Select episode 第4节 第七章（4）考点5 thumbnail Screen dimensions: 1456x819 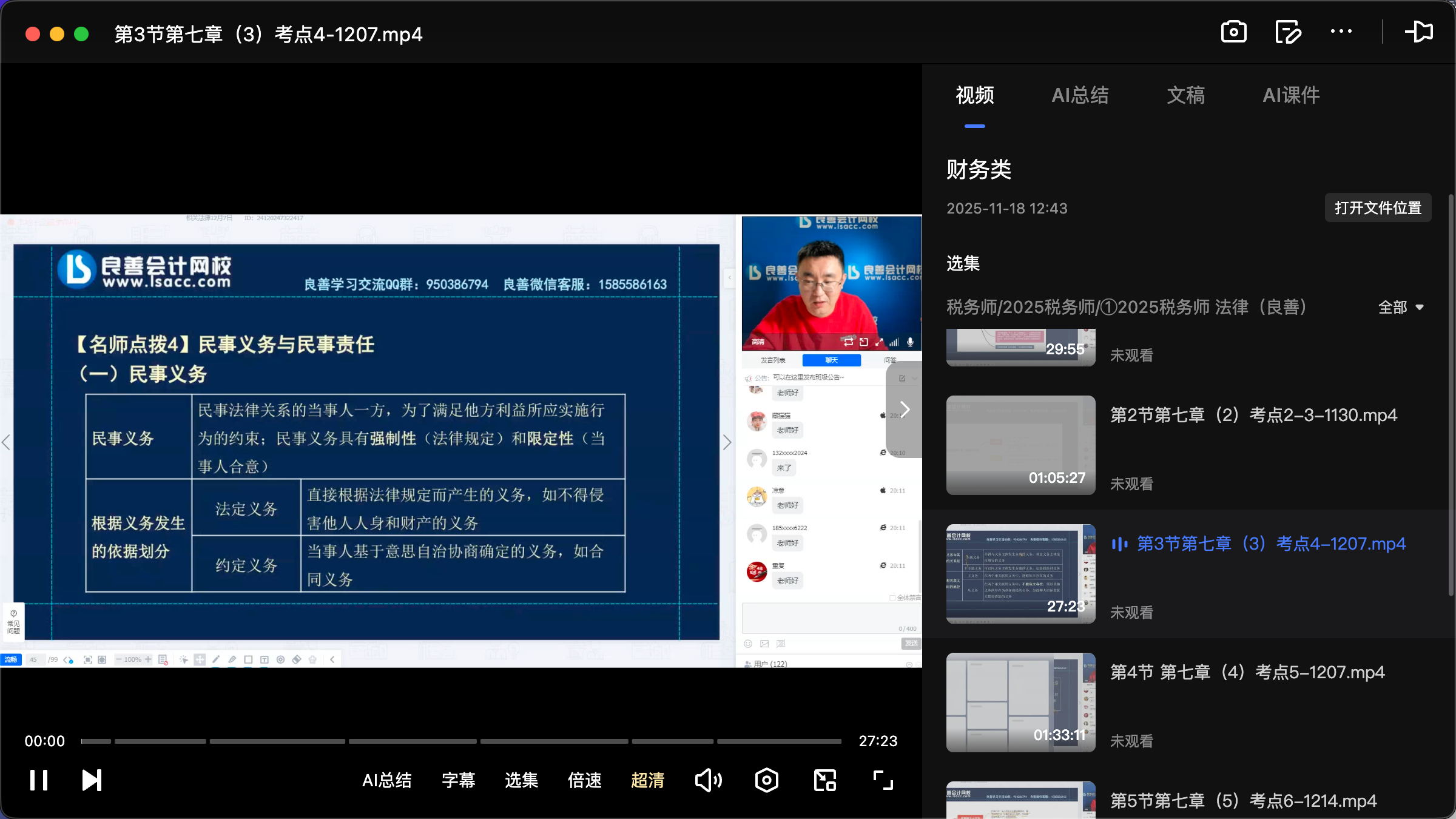click(x=1020, y=703)
